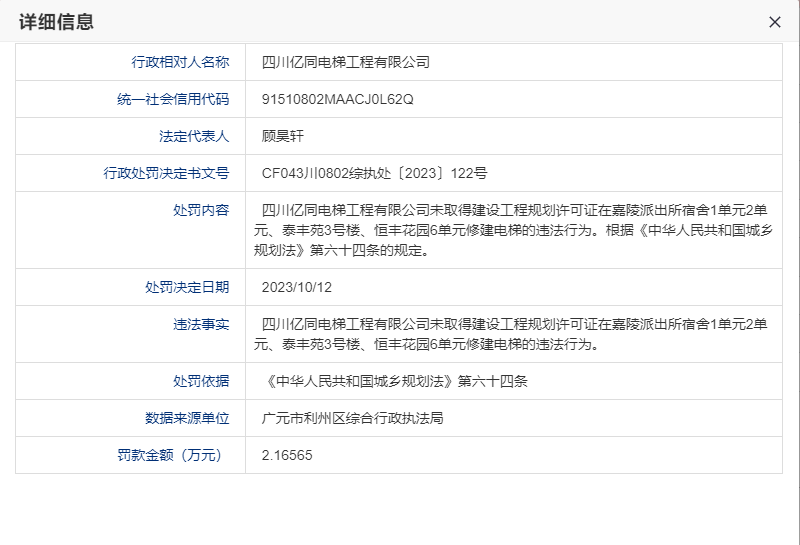The height and width of the screenshot is (545, 800).
Task: Click the 违法事实 paragraph ending 修建电梯的违法行为
Action: tap(511, 334)
